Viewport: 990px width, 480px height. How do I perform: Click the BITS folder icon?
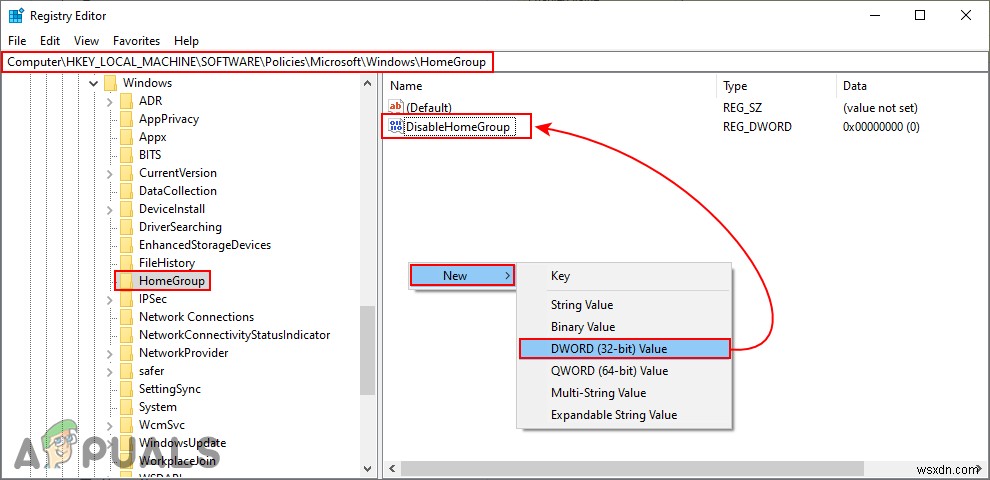128,155
